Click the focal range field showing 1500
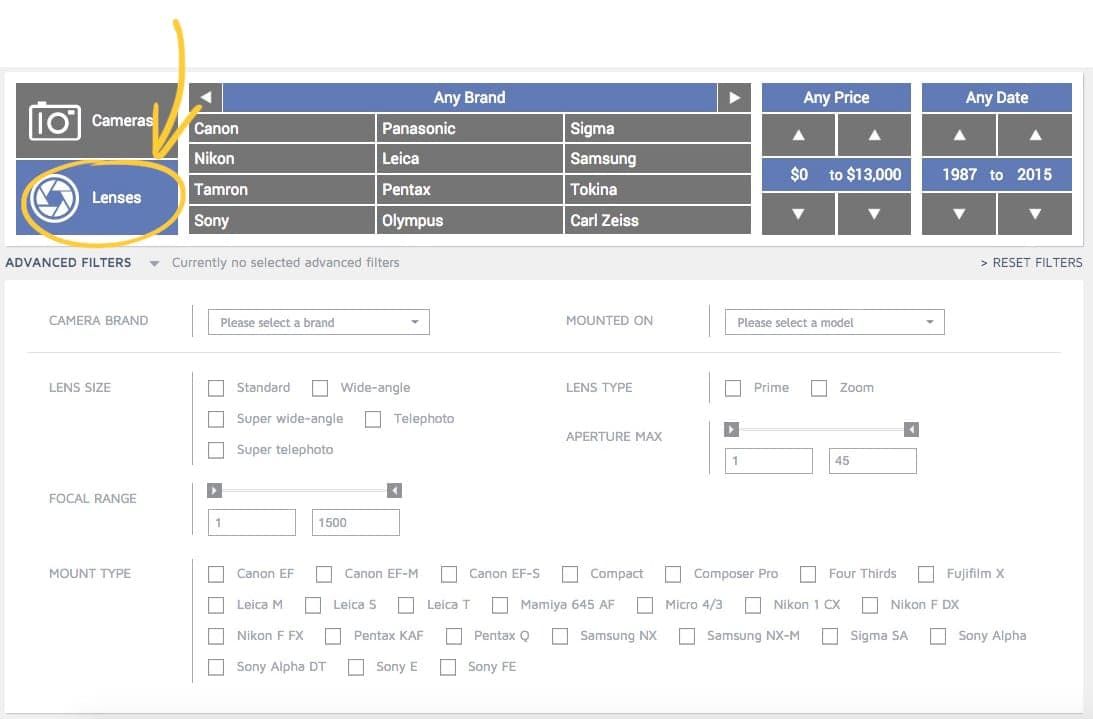1093x719 pixels. [x=356, y=522]
